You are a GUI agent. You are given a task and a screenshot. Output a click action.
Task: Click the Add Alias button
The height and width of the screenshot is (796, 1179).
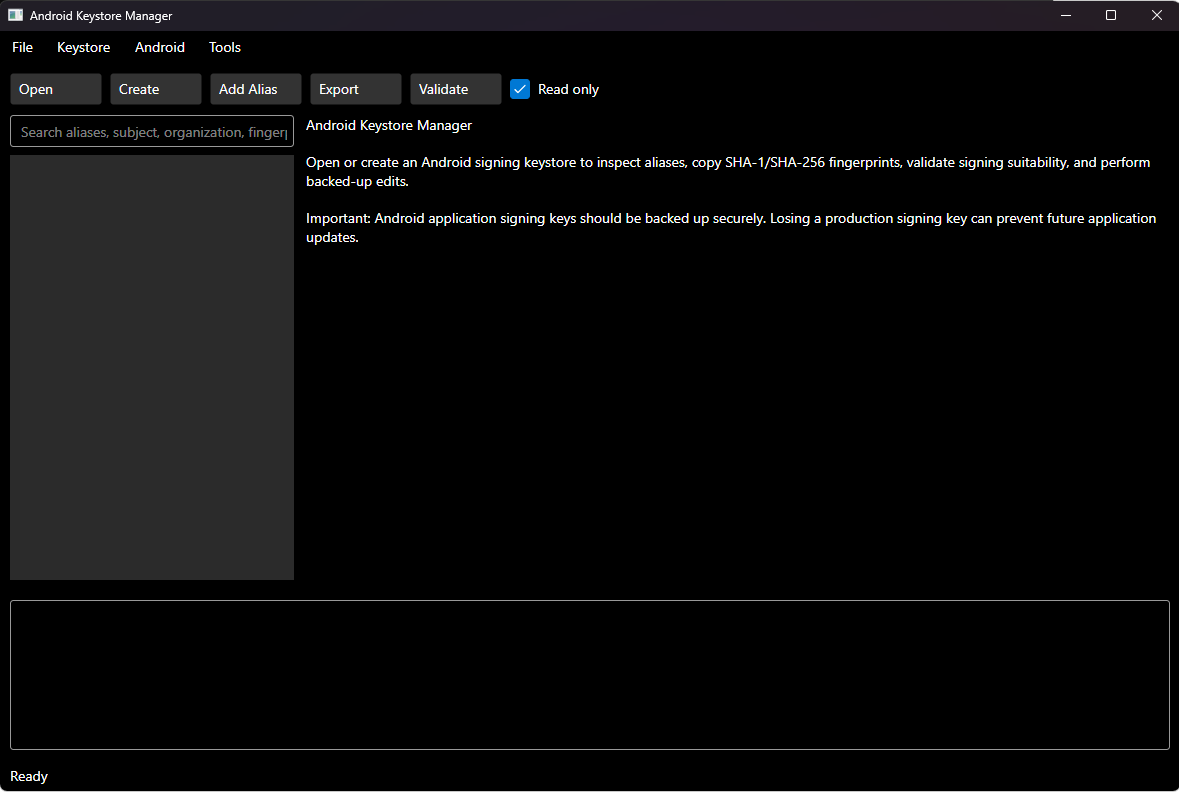(256, 89)
